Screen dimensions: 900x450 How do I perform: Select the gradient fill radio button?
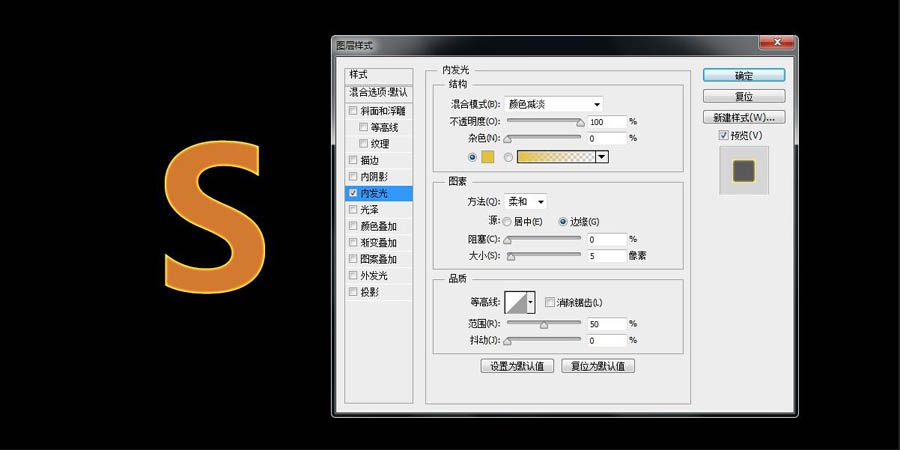coord(508,157)
